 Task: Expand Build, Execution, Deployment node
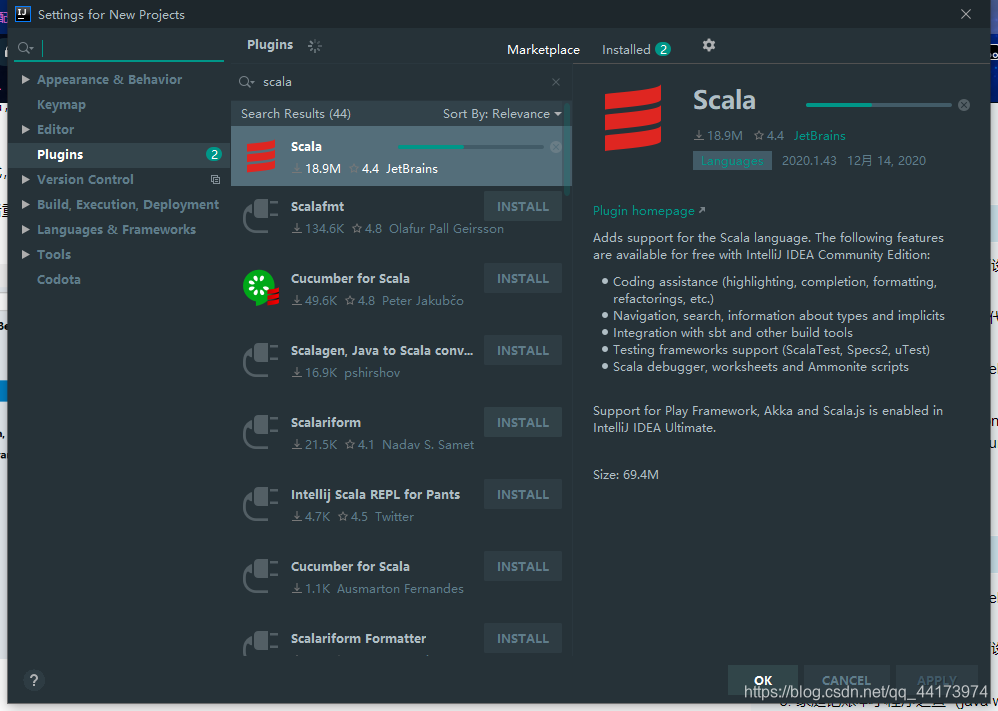click(25, 204)
